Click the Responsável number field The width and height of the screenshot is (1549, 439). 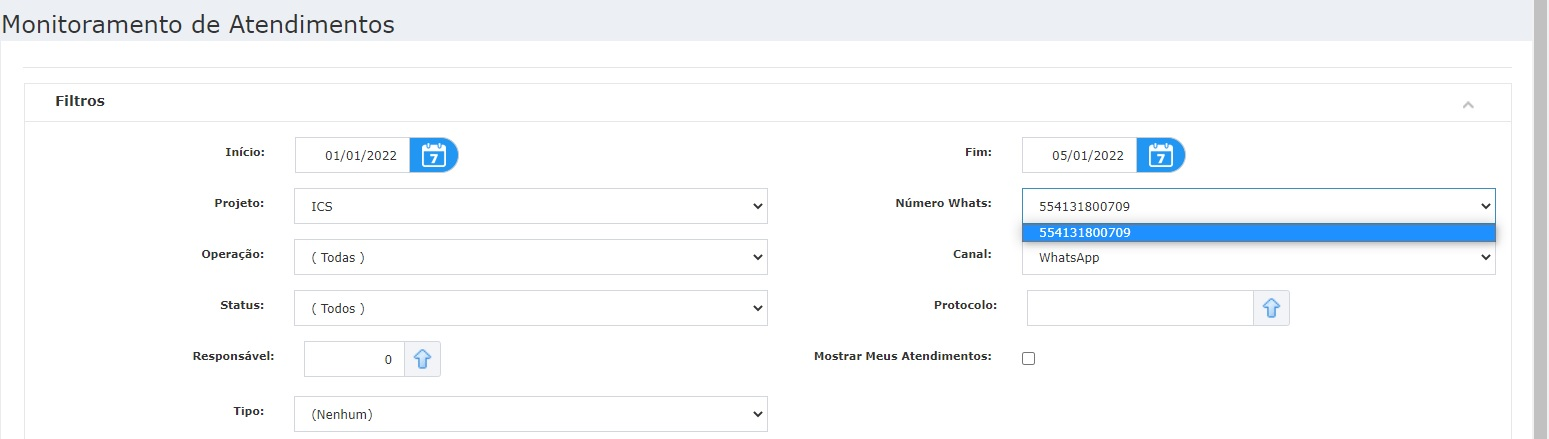point(354,359)
